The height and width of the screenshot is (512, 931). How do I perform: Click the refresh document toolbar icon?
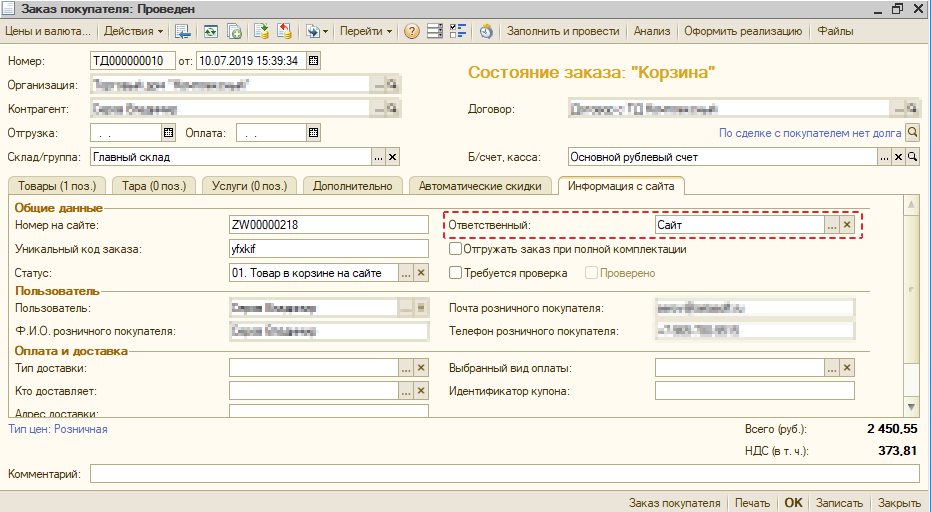point(211,31)
